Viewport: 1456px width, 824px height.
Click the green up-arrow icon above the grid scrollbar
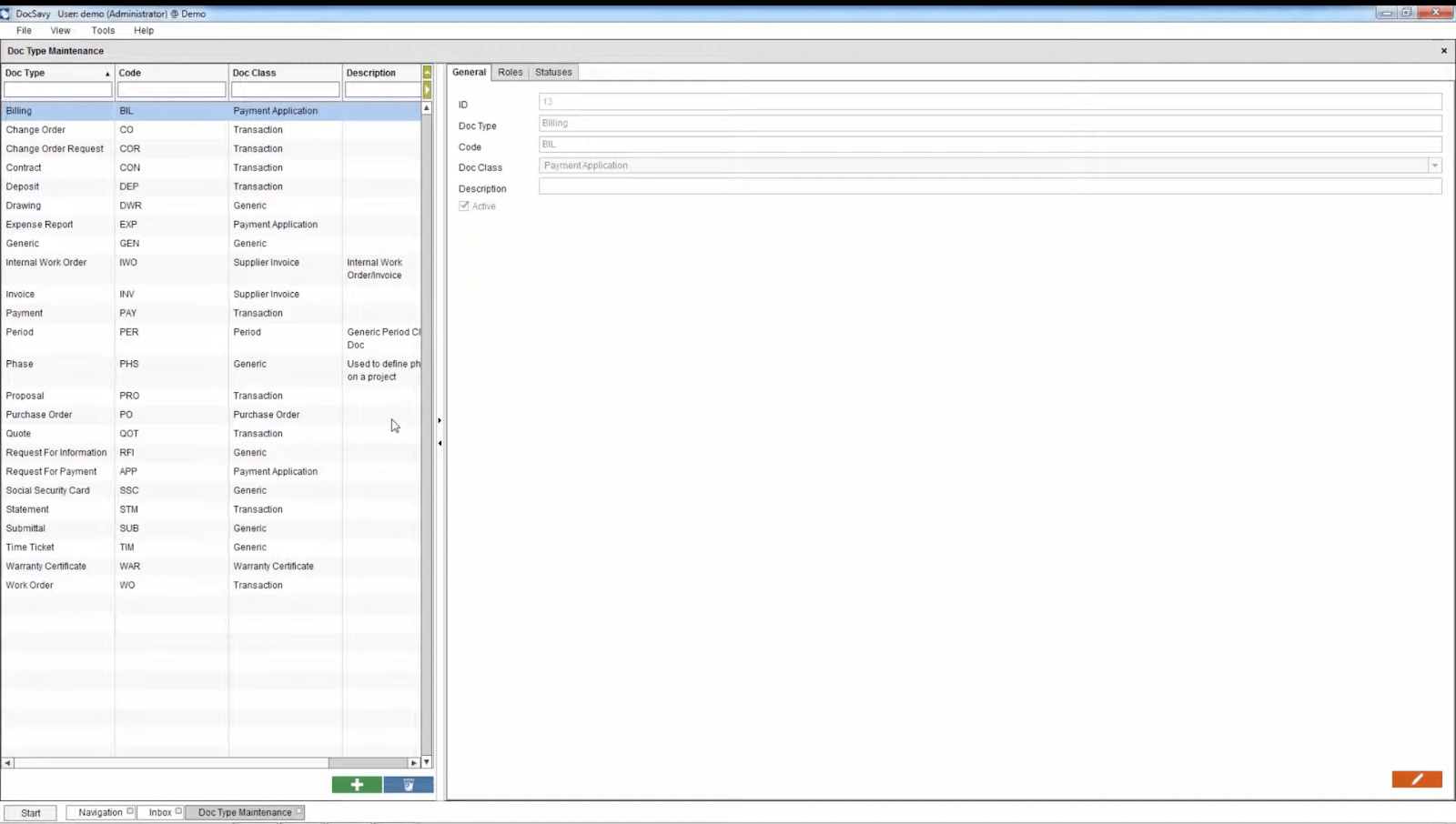click(x=426, y=73)
